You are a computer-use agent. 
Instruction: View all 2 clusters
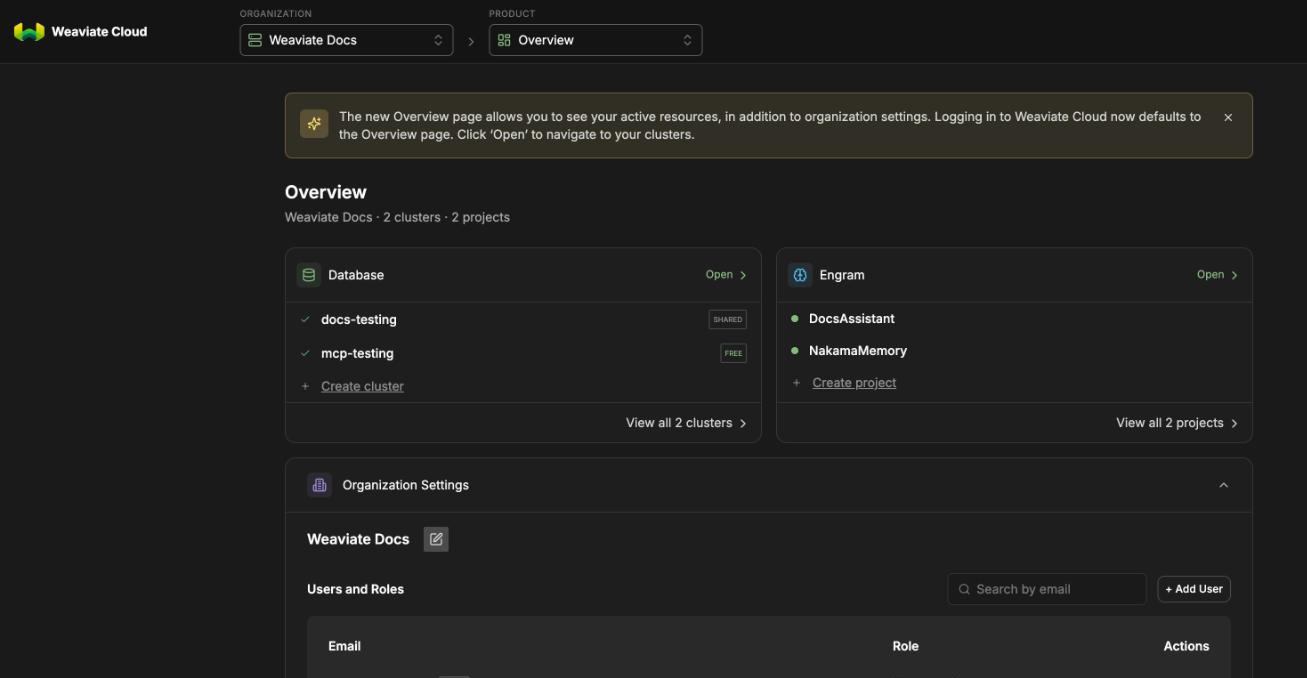point(686,423)
